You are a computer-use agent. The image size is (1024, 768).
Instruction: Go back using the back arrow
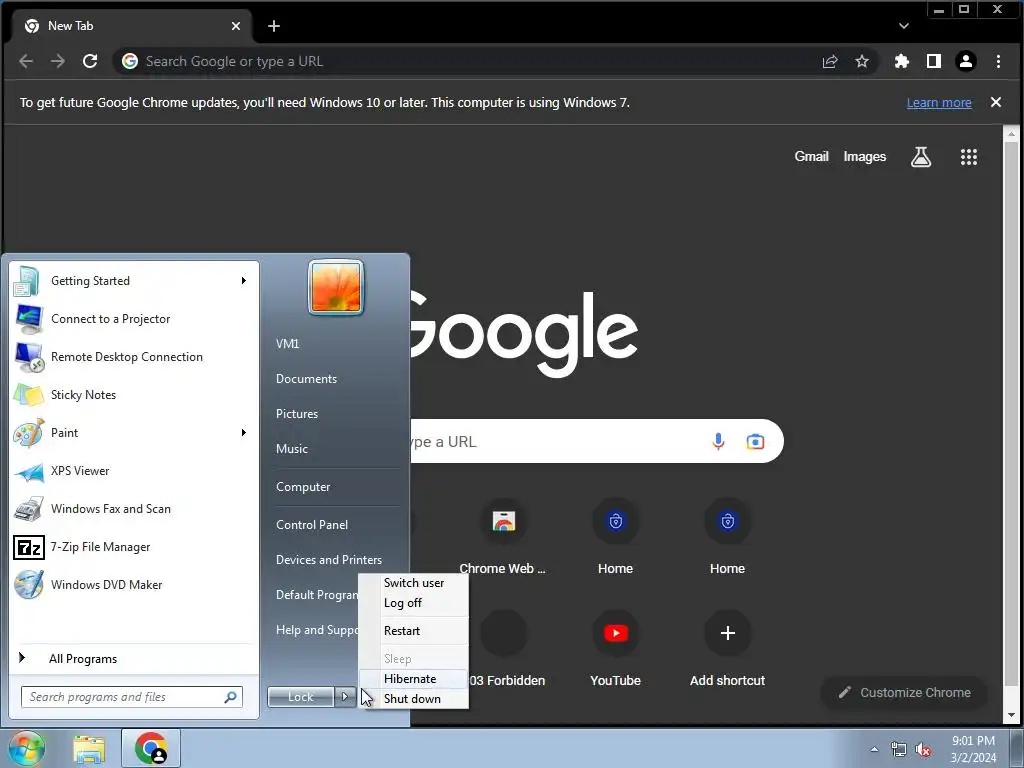coord(26,61)
